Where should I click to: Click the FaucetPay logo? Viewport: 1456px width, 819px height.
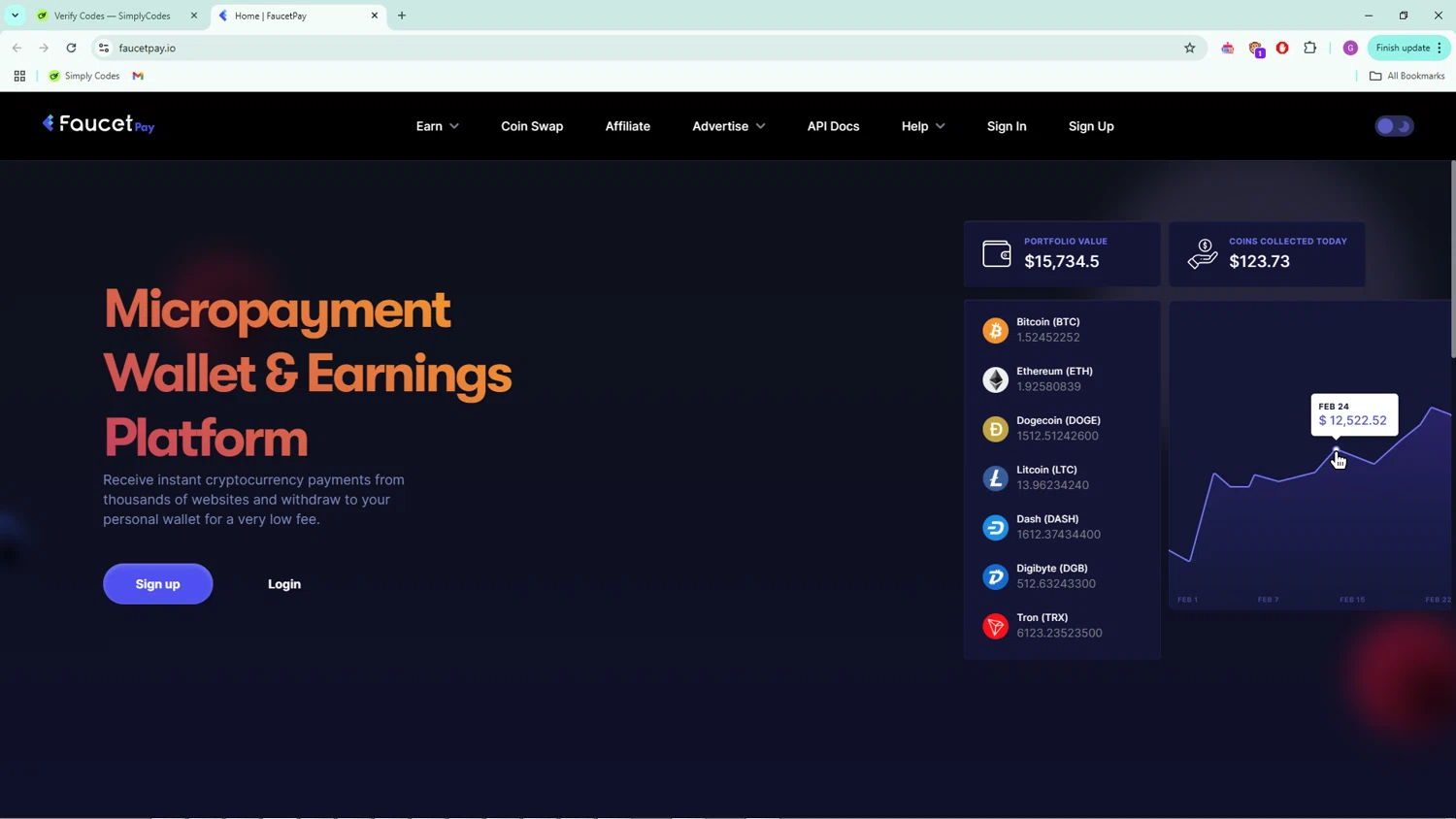[98, 124]
